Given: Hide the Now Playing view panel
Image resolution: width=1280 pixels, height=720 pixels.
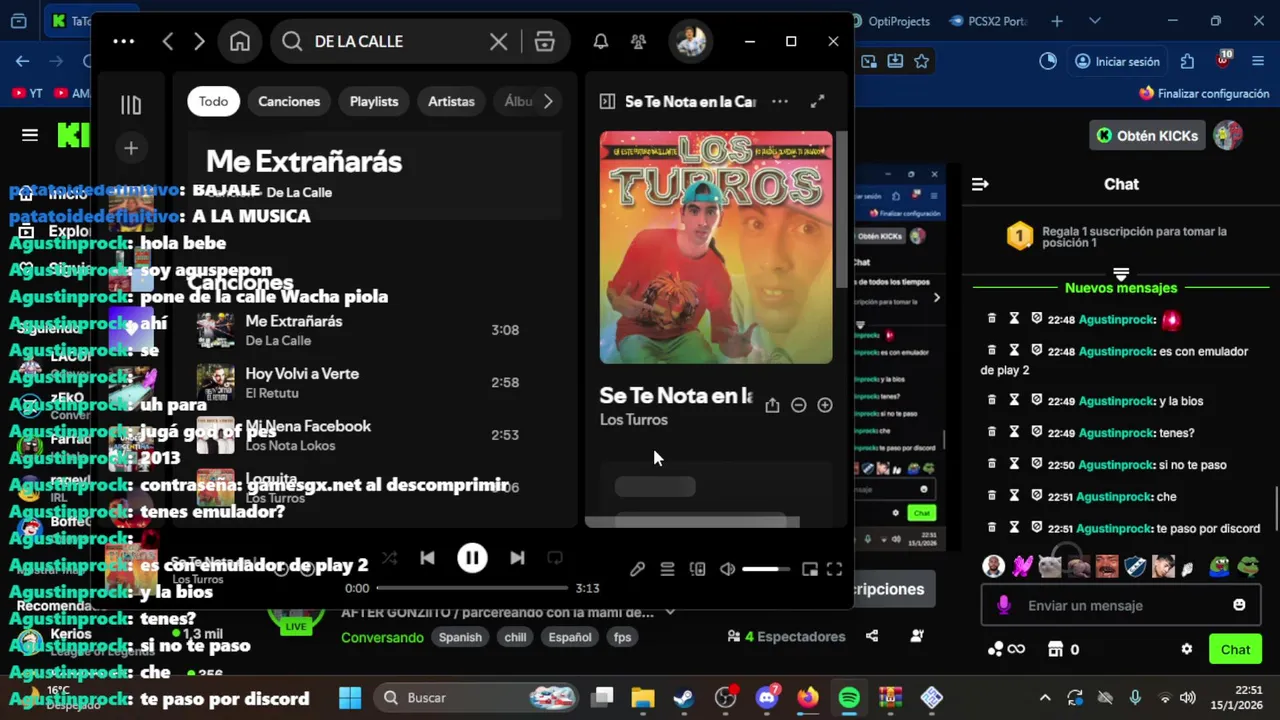Looking at the screenshot, I should (607, 101).
